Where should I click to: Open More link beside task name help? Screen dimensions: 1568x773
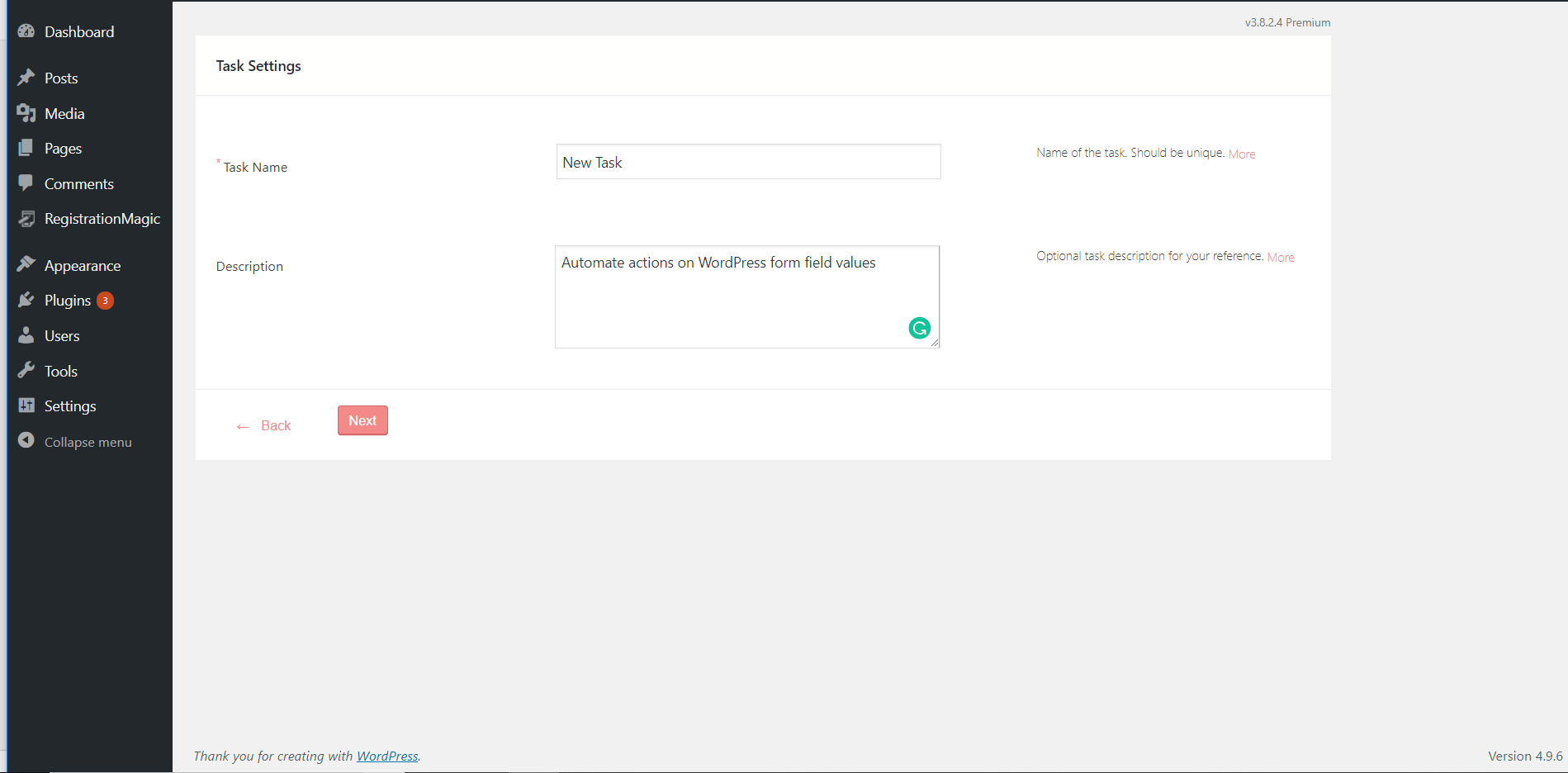[x=1242, y=154]
